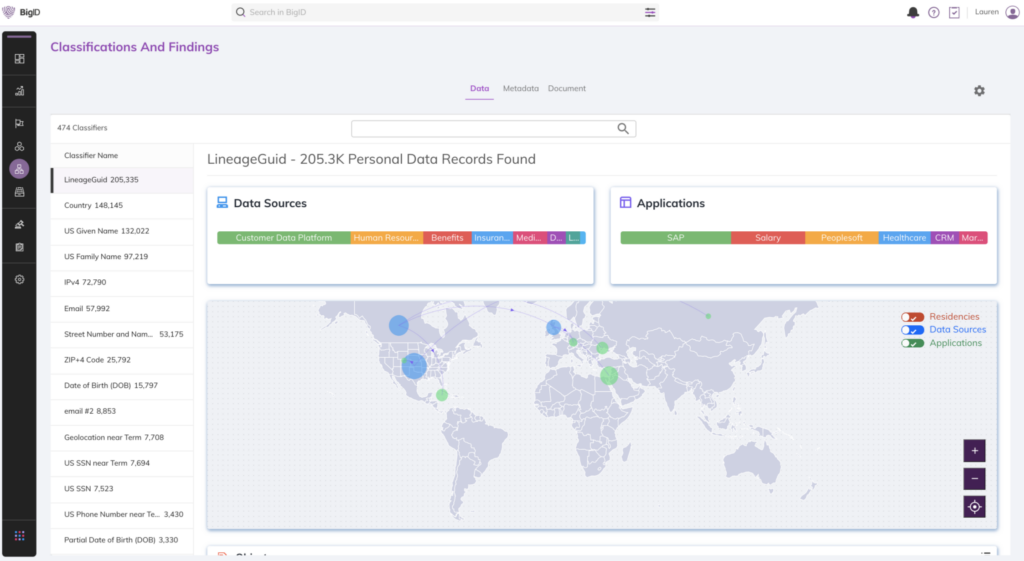Image resolution: width=1024 pixels, height=561 pixels.
Task: Open the notifications bell
Action: (912, 12)
